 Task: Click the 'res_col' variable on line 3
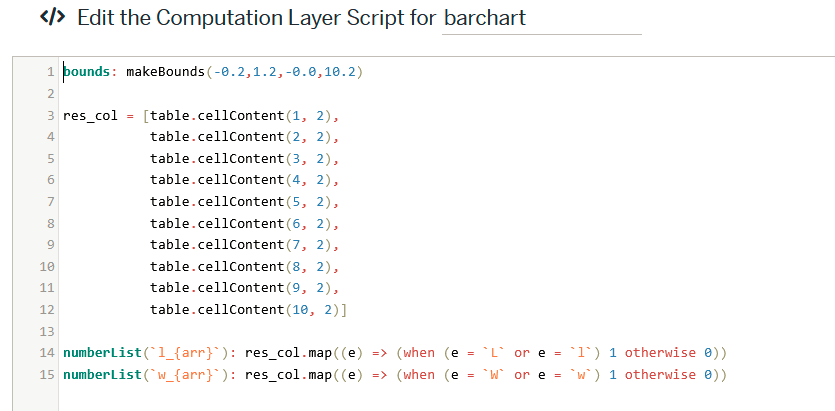(x=91, y=116)
